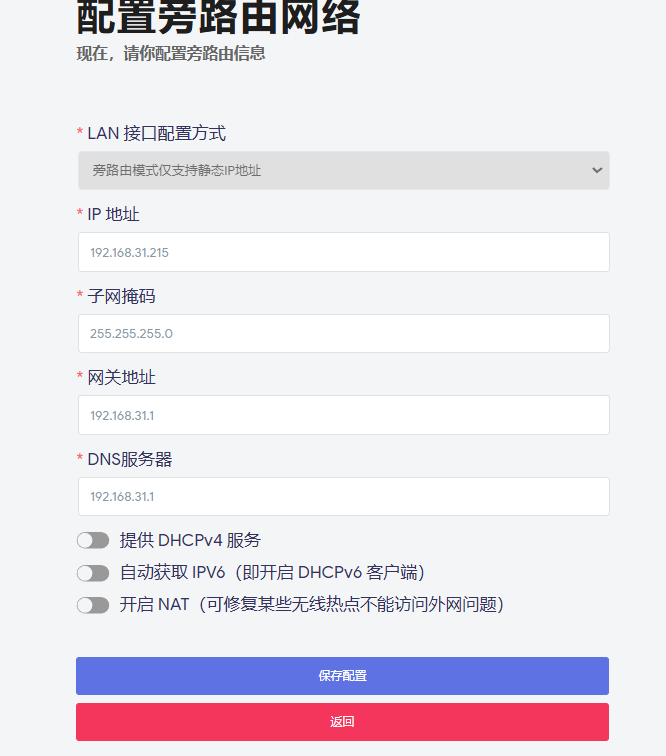The image size is (666, 756).
Task: Enable the 提供 DHCPv4 服务 switch
Action: pos(93,540)
